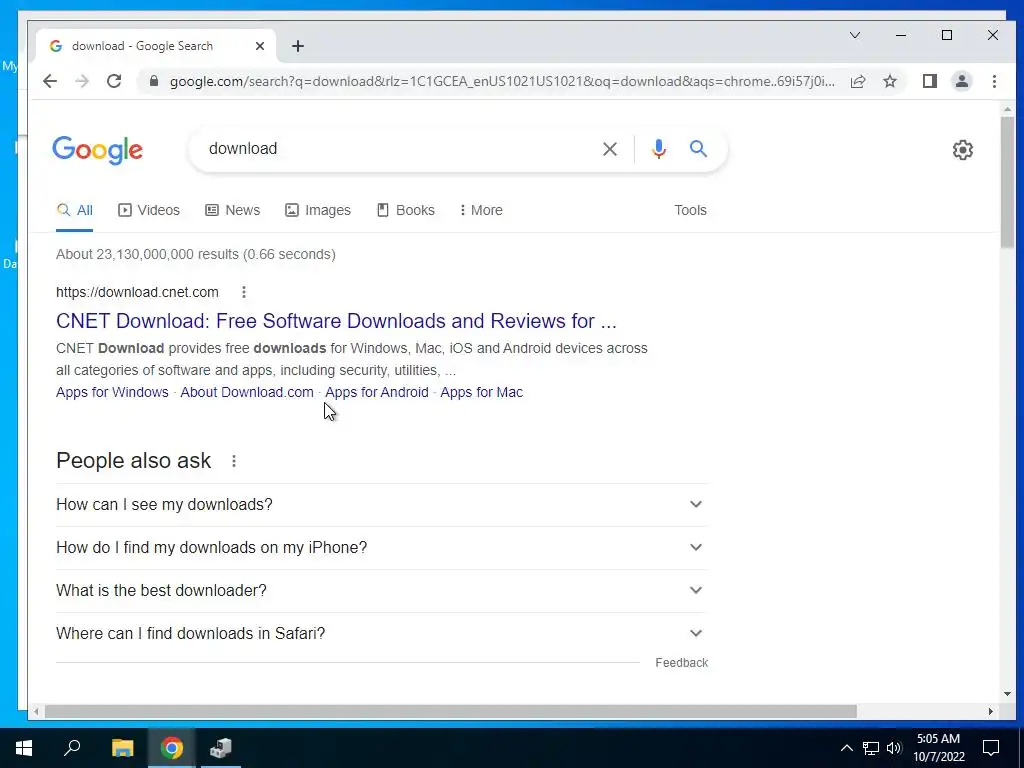
Task: Open the installer app icon in taskbar
Action: pos(221,748)
